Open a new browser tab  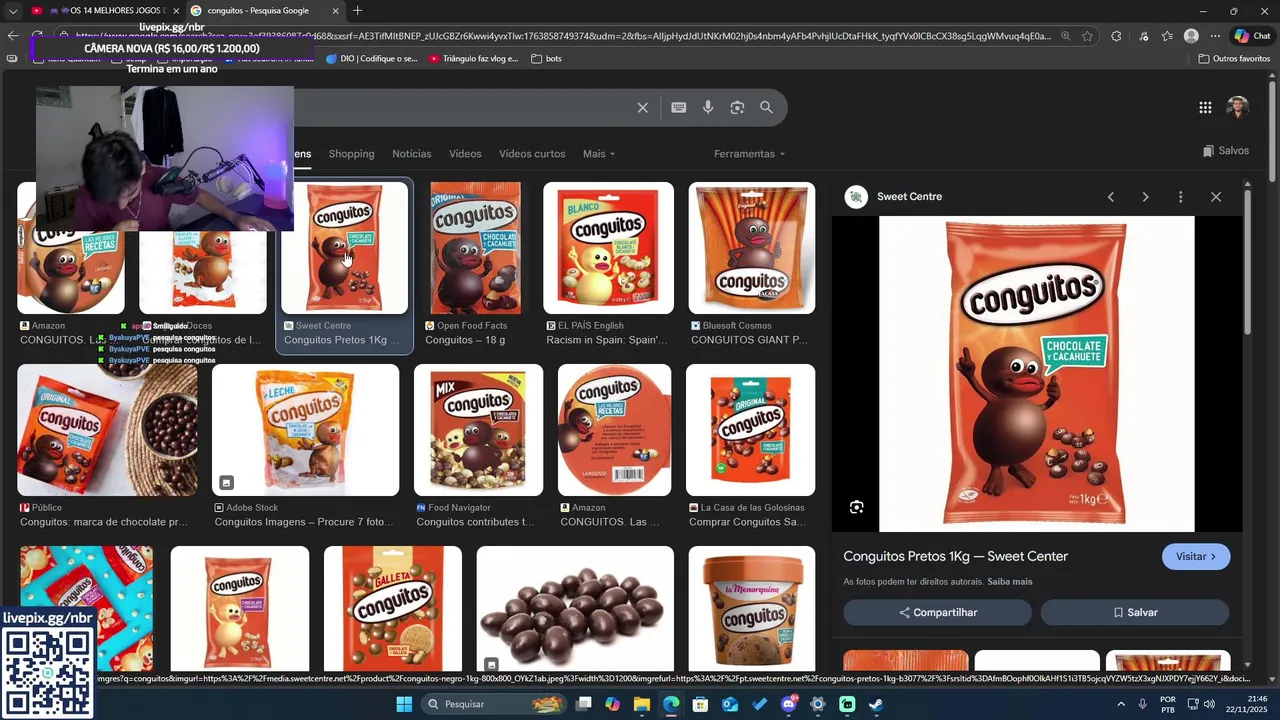point(358,11)
